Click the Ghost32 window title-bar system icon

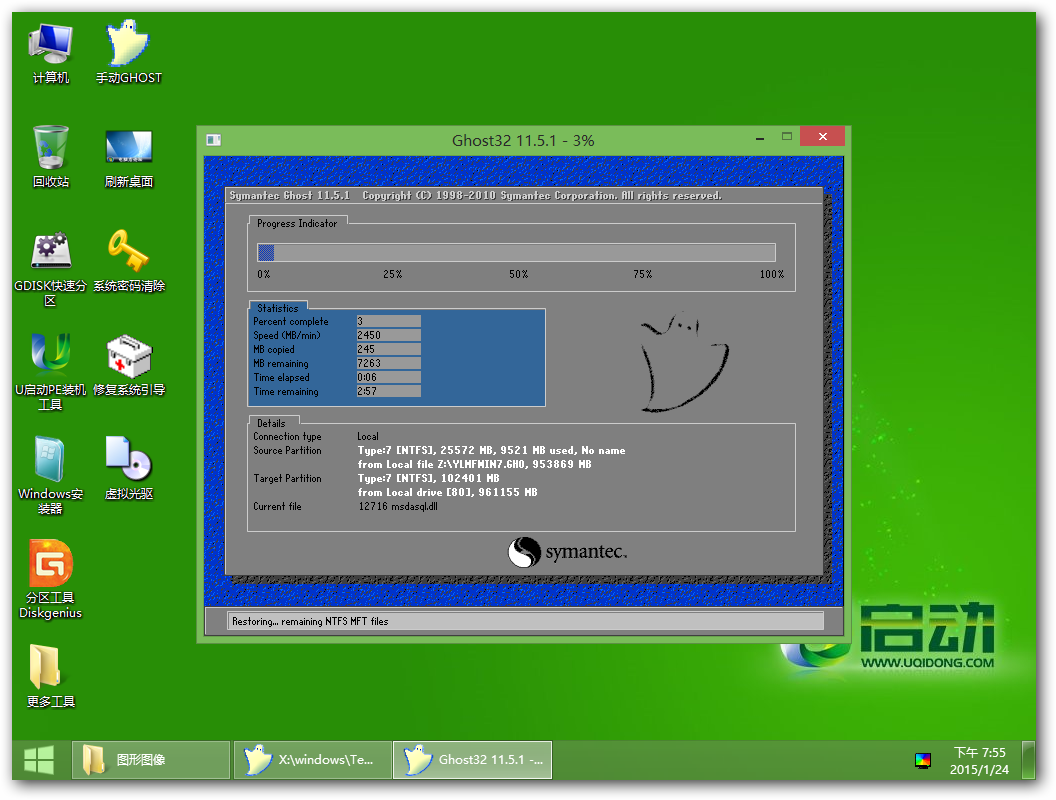click(x=213, y=140)
